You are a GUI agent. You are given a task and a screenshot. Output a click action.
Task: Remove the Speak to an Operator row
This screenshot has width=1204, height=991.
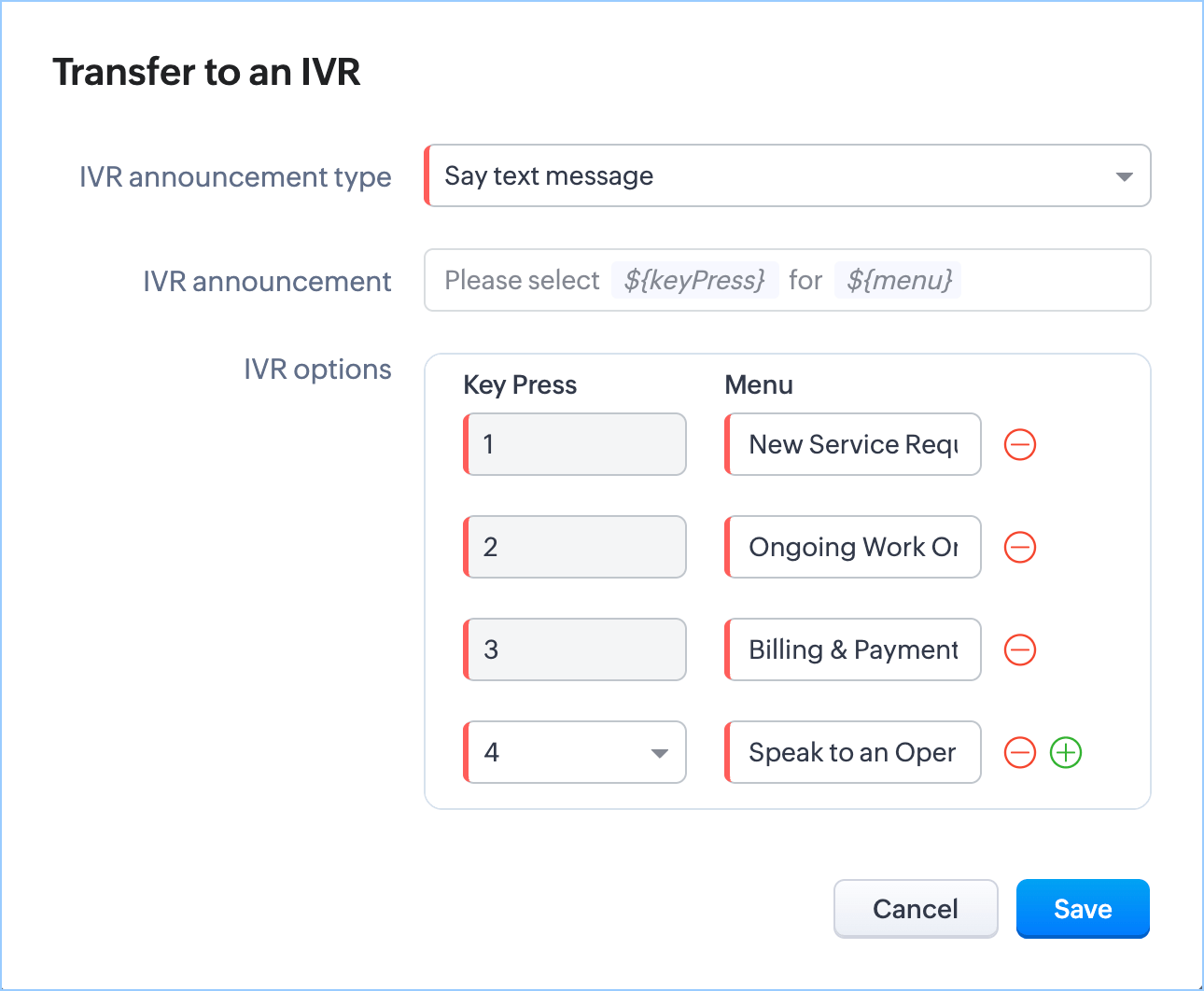click(x=1019, y=752)
